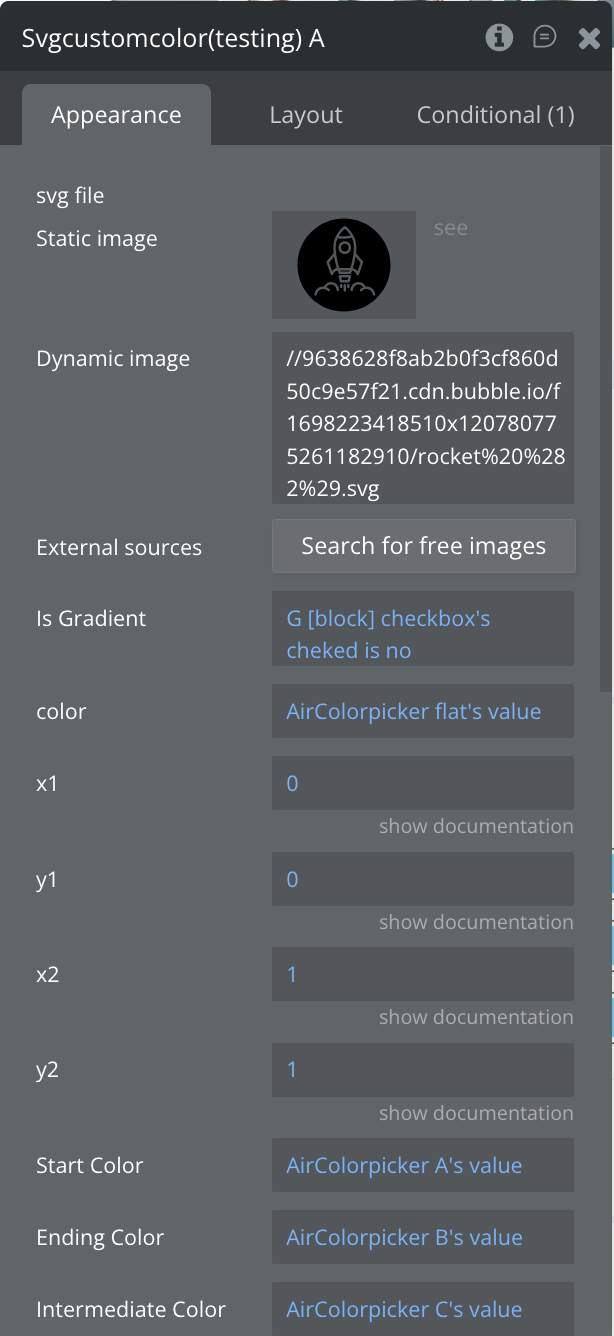This screenshot has height=1336, width=614.
Task: Open the Conditional (1) tab
Action: click(495, 115)
